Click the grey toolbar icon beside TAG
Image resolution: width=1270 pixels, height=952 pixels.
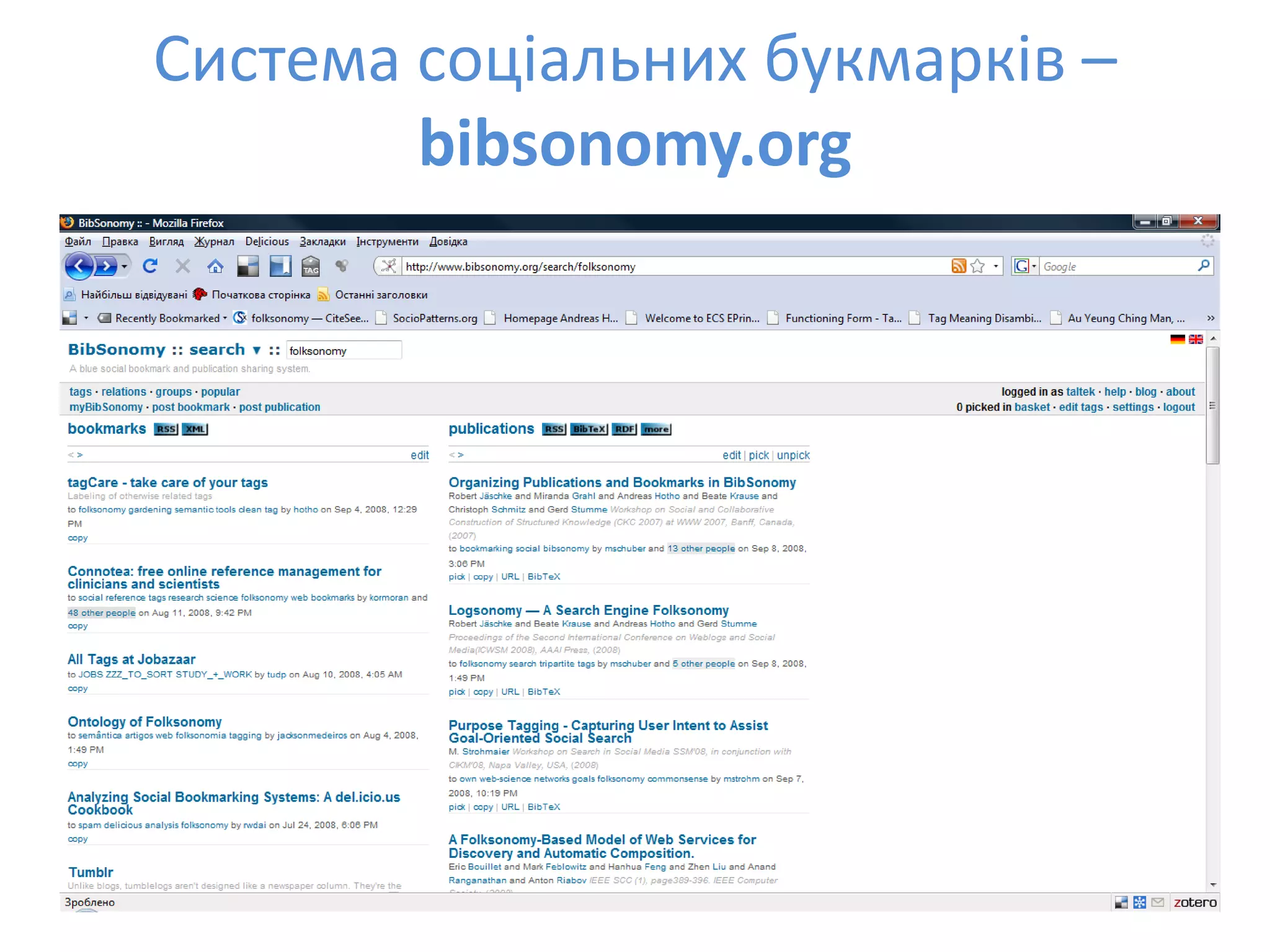341,267
